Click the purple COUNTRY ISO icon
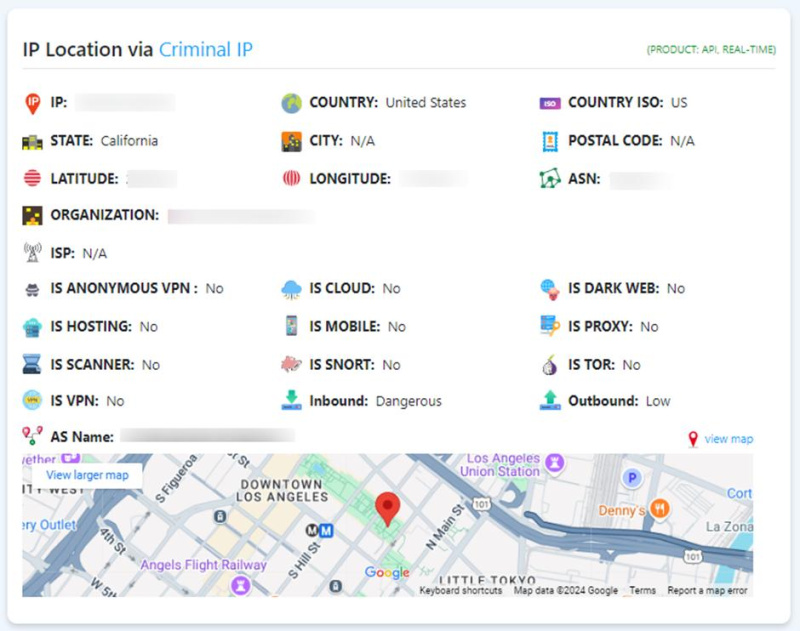Screen dimensions: 800x631 [x=550, y=103]
